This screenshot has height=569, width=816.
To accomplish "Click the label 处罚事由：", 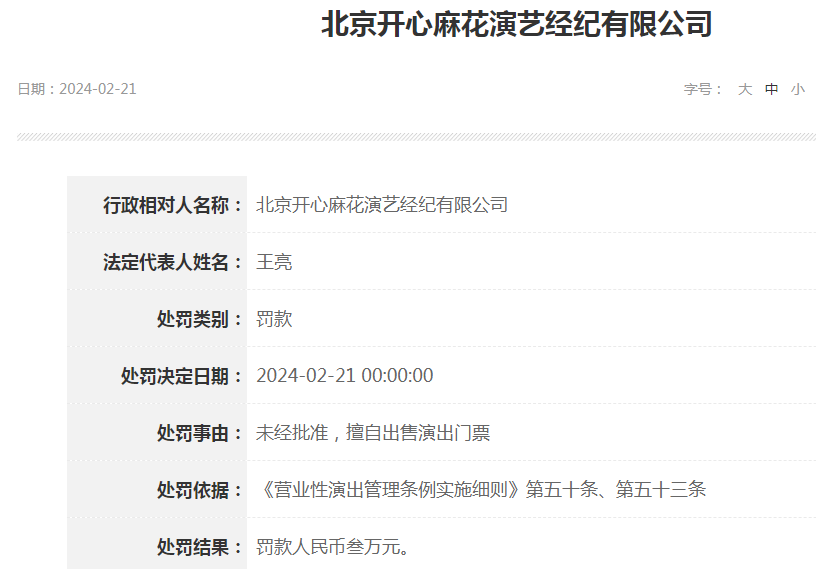I will [200, 433].
